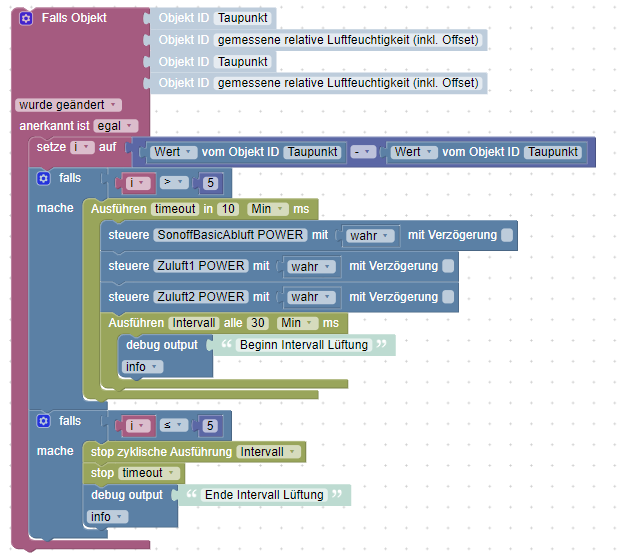Click number 5 in less-or-equal condition
633x557 pixels.
[210, 426]
